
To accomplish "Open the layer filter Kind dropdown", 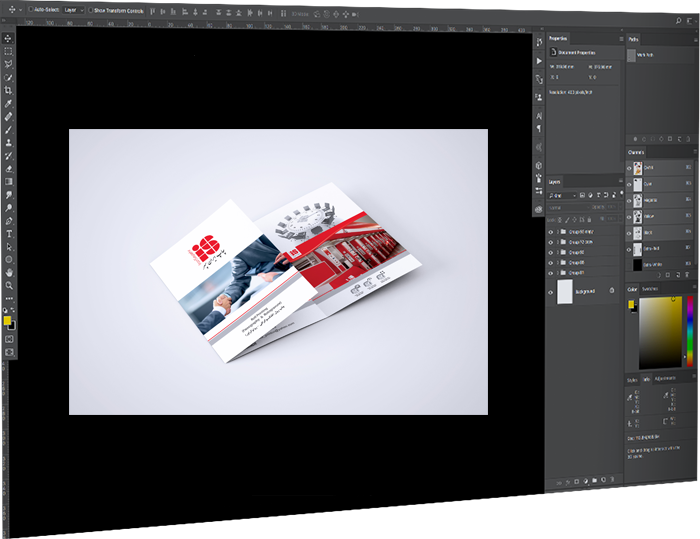I will (560, 194).
